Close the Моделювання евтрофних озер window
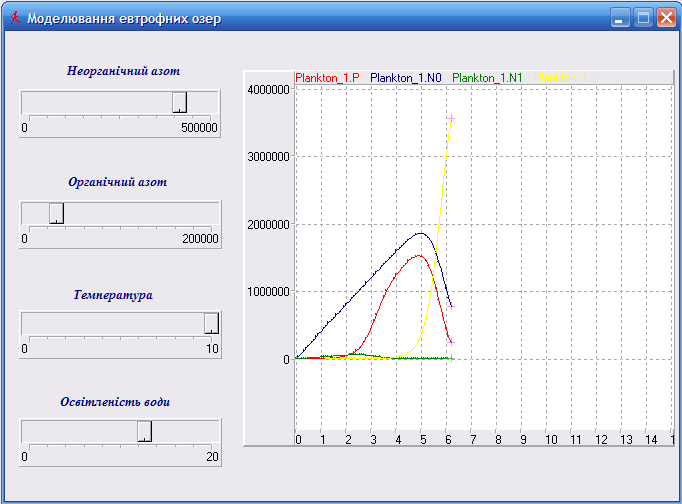The height and width of the screenshot is (504, 682). pyautogui.click(x=666, y=18)
